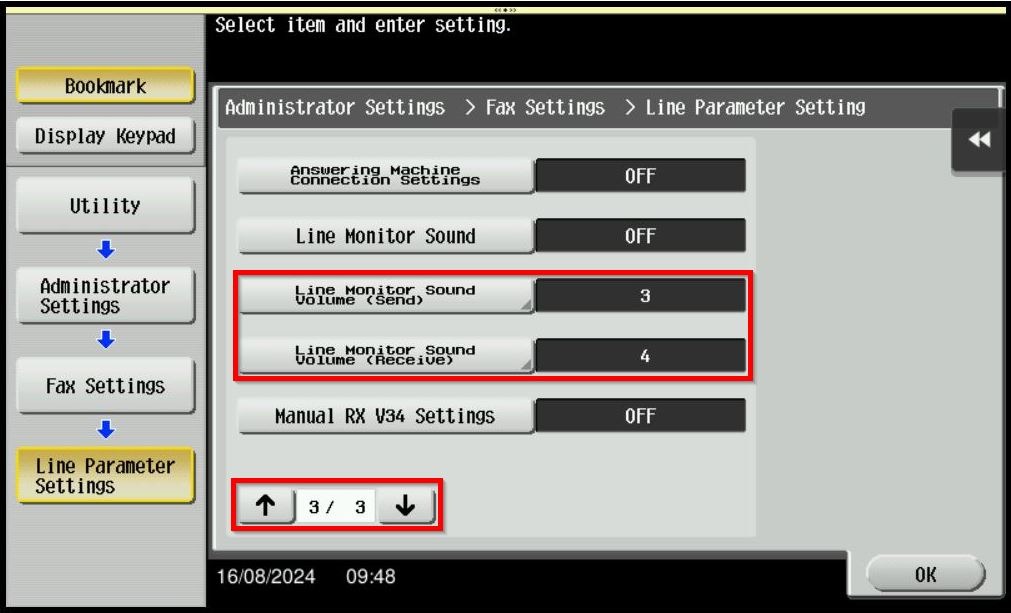Toggle Manual RX V34 Settings OFF value
This screenshot has width=1011, height=613.
640,416
